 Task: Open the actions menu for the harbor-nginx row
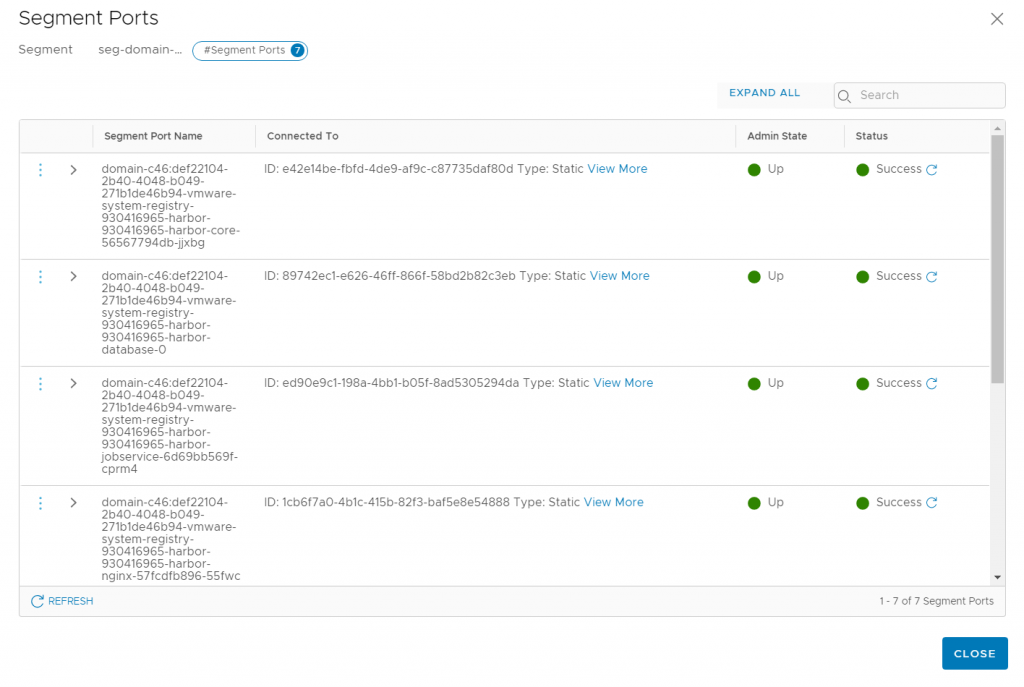click(x=40, y=502)
